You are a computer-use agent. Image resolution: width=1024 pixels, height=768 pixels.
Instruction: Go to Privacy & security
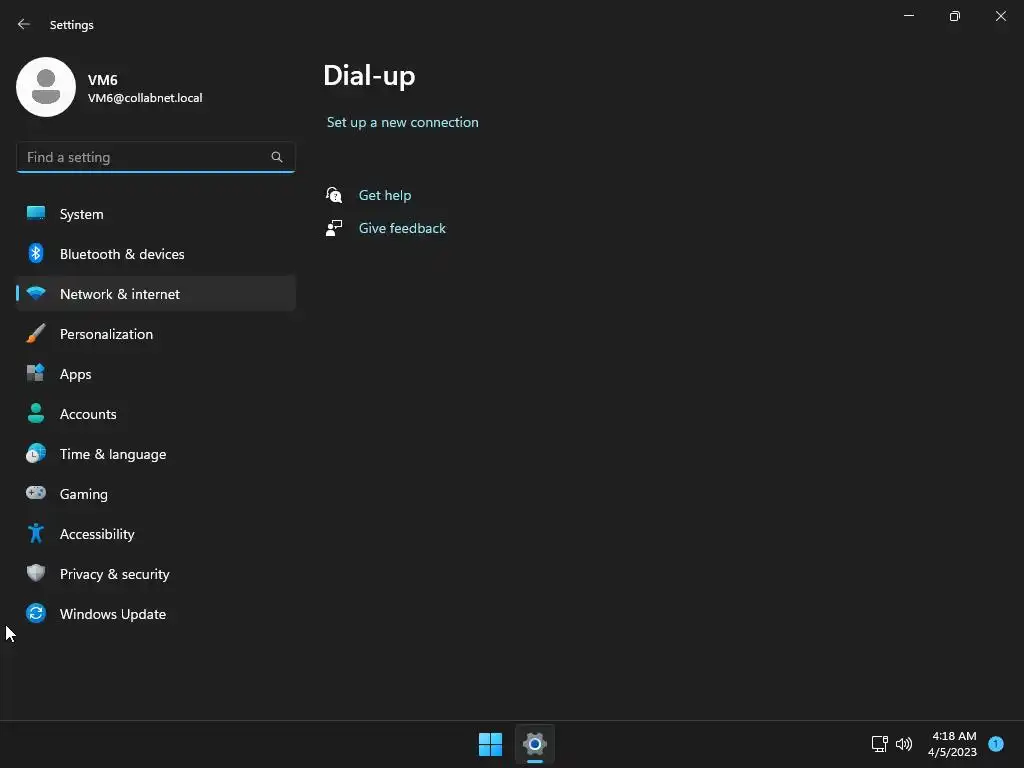[x=155, y=574]
